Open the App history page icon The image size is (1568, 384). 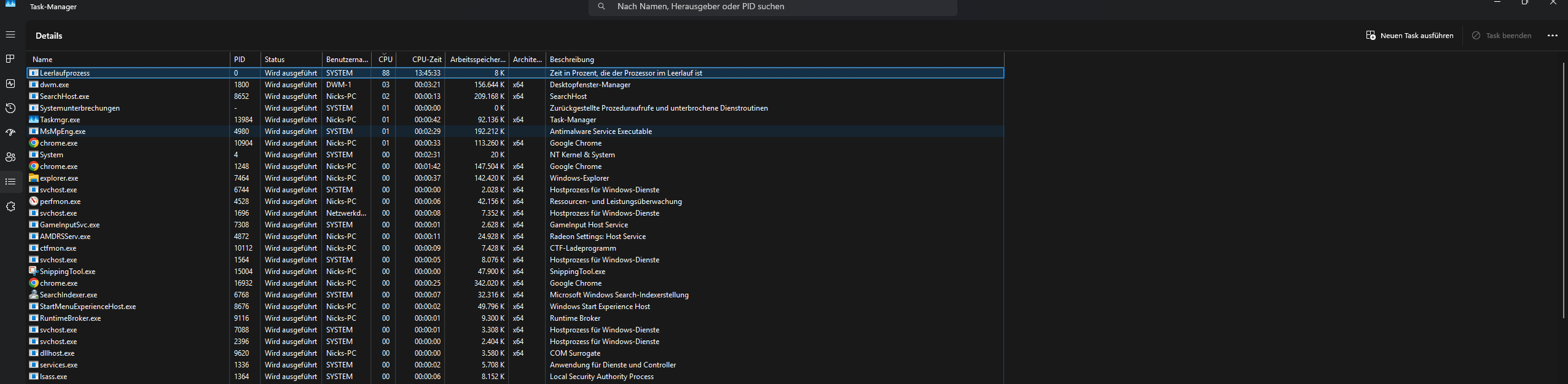[x=10, y=108]
